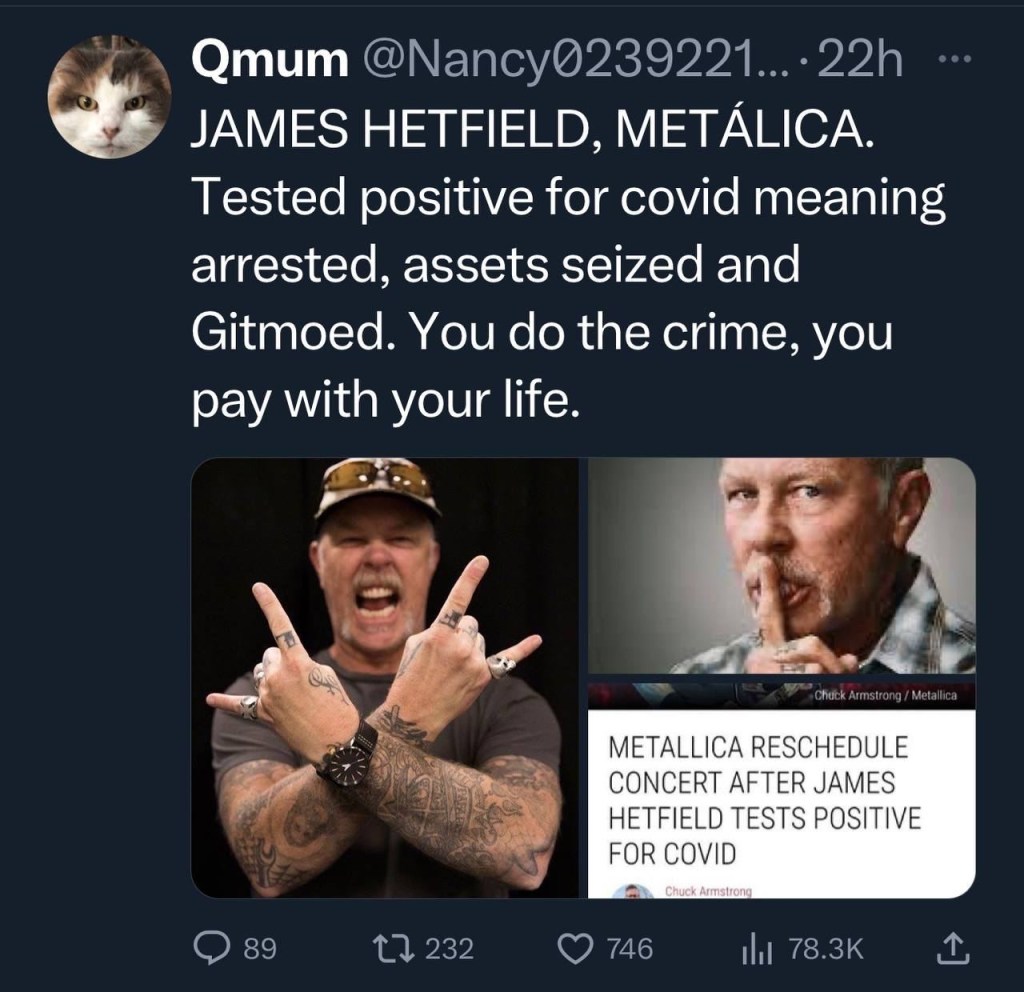Screen dimensions: 1024x992
Task: Enlarge right photo of man shushing
Action: (782, 566)
